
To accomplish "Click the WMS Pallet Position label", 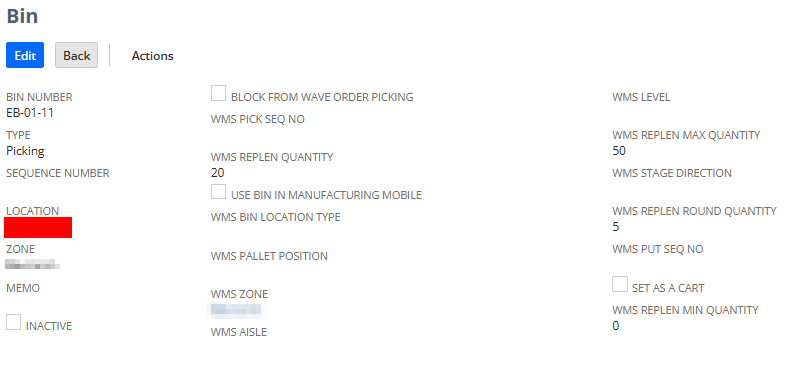I will pos(269,256).
